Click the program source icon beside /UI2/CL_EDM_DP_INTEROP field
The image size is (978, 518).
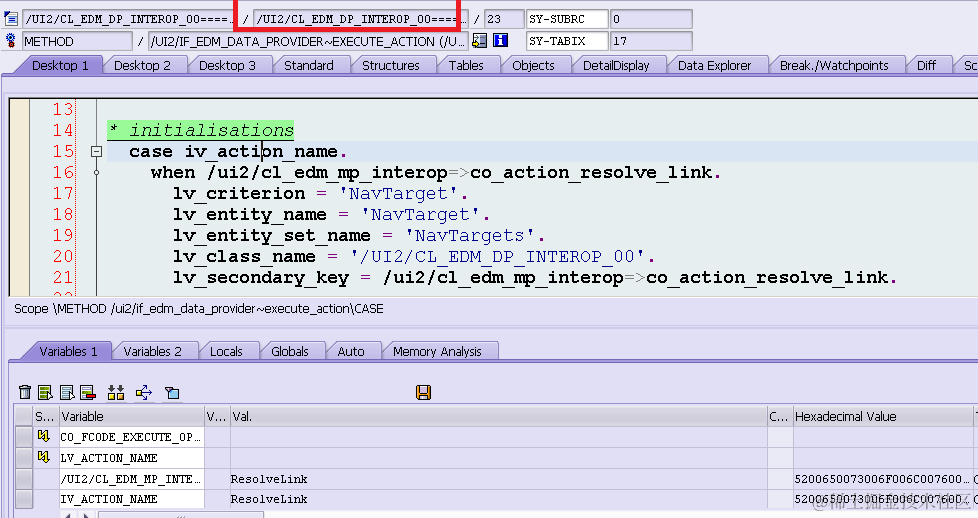click(11, 19)
